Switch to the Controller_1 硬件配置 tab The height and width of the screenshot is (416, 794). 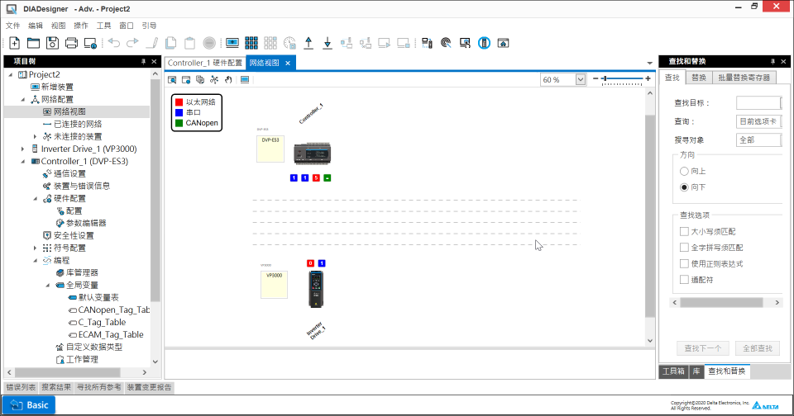[x=204, y=63]
